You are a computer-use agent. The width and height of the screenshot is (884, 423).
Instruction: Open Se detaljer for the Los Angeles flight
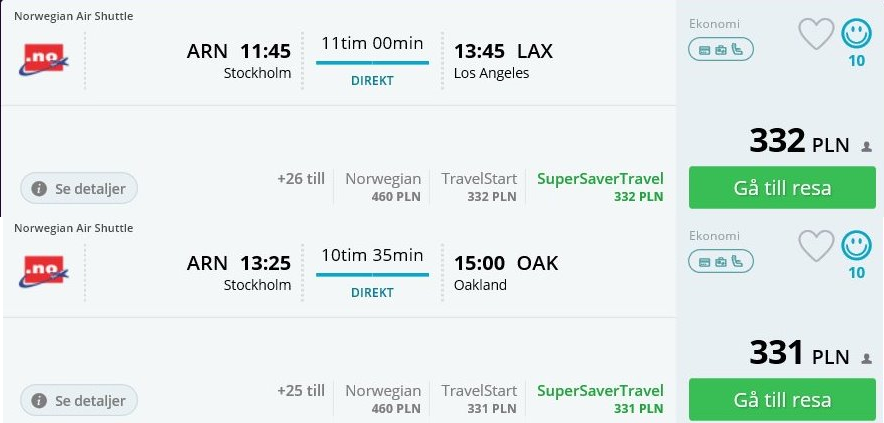click(x=79, y=188)
